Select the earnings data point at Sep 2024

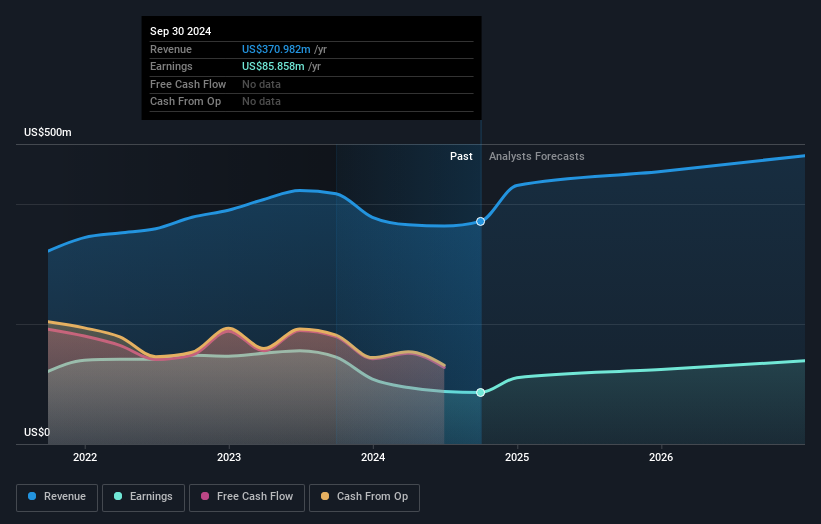[x=480, y=393]
